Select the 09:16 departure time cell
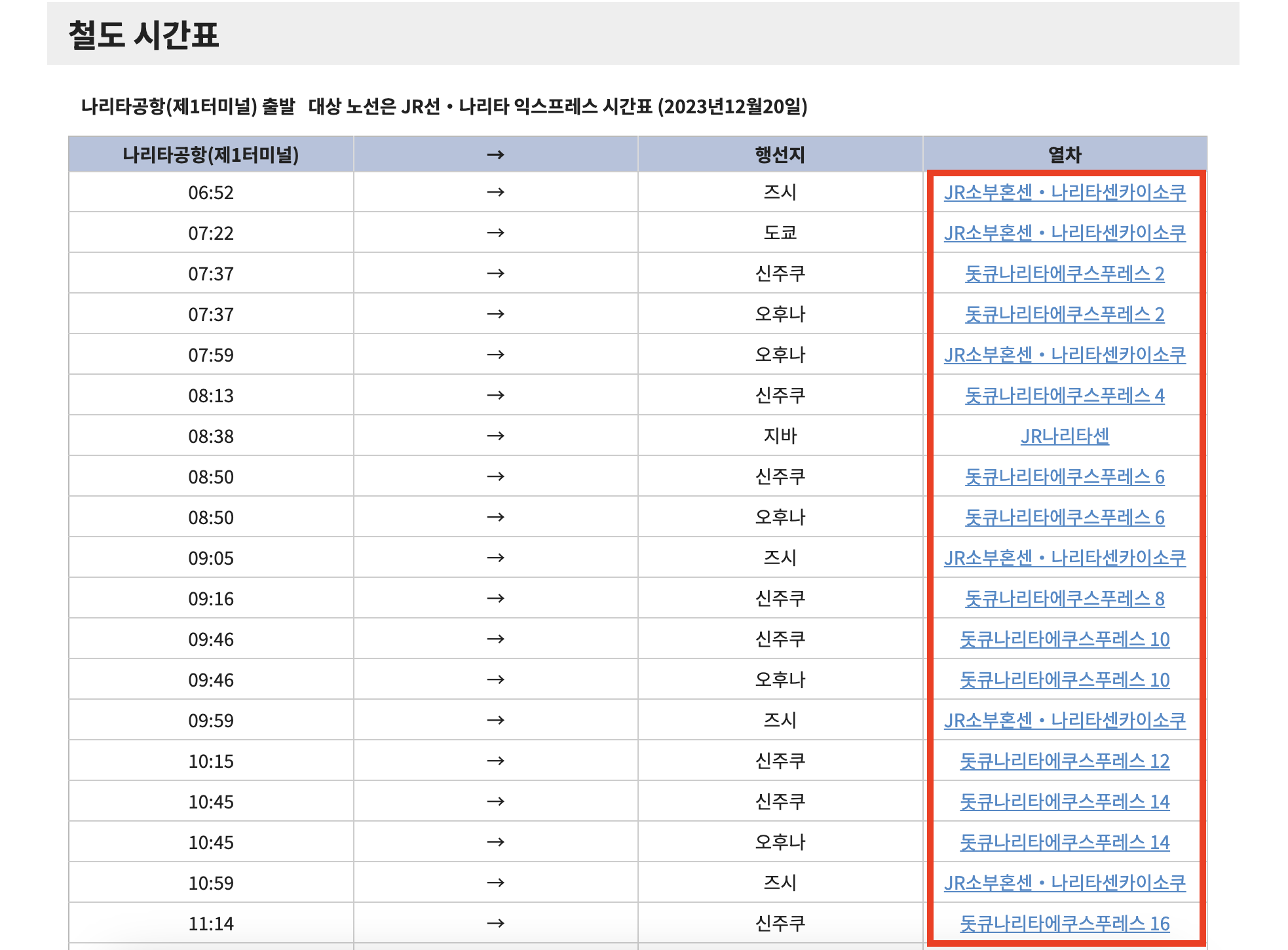This screenshot has height=950, width=1288. (x=211, y=599)
